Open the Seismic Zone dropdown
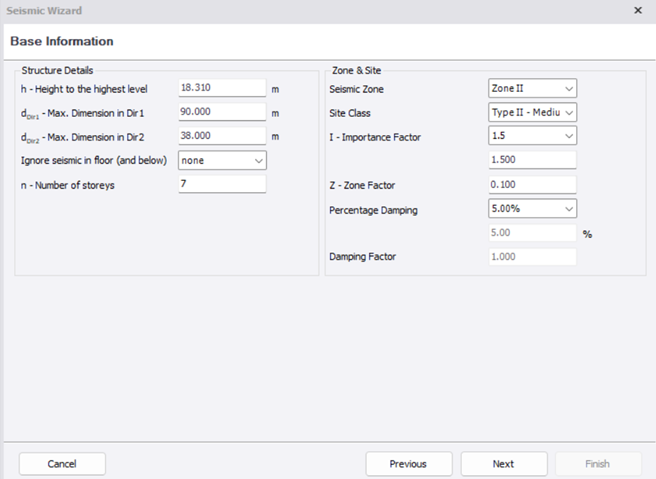The height and width of the screenshot is (479, 656). coord(532,88)
